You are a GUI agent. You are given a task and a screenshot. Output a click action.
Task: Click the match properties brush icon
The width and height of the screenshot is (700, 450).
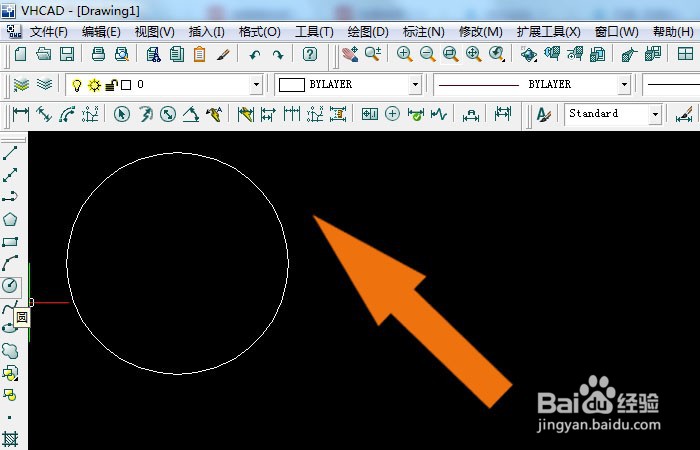[x=223, y=54]
